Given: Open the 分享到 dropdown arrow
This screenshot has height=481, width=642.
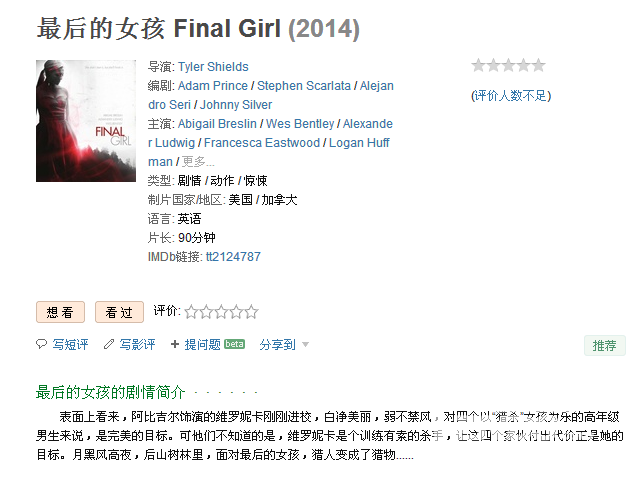Looking at the screenshot, I should click(305, 345).
